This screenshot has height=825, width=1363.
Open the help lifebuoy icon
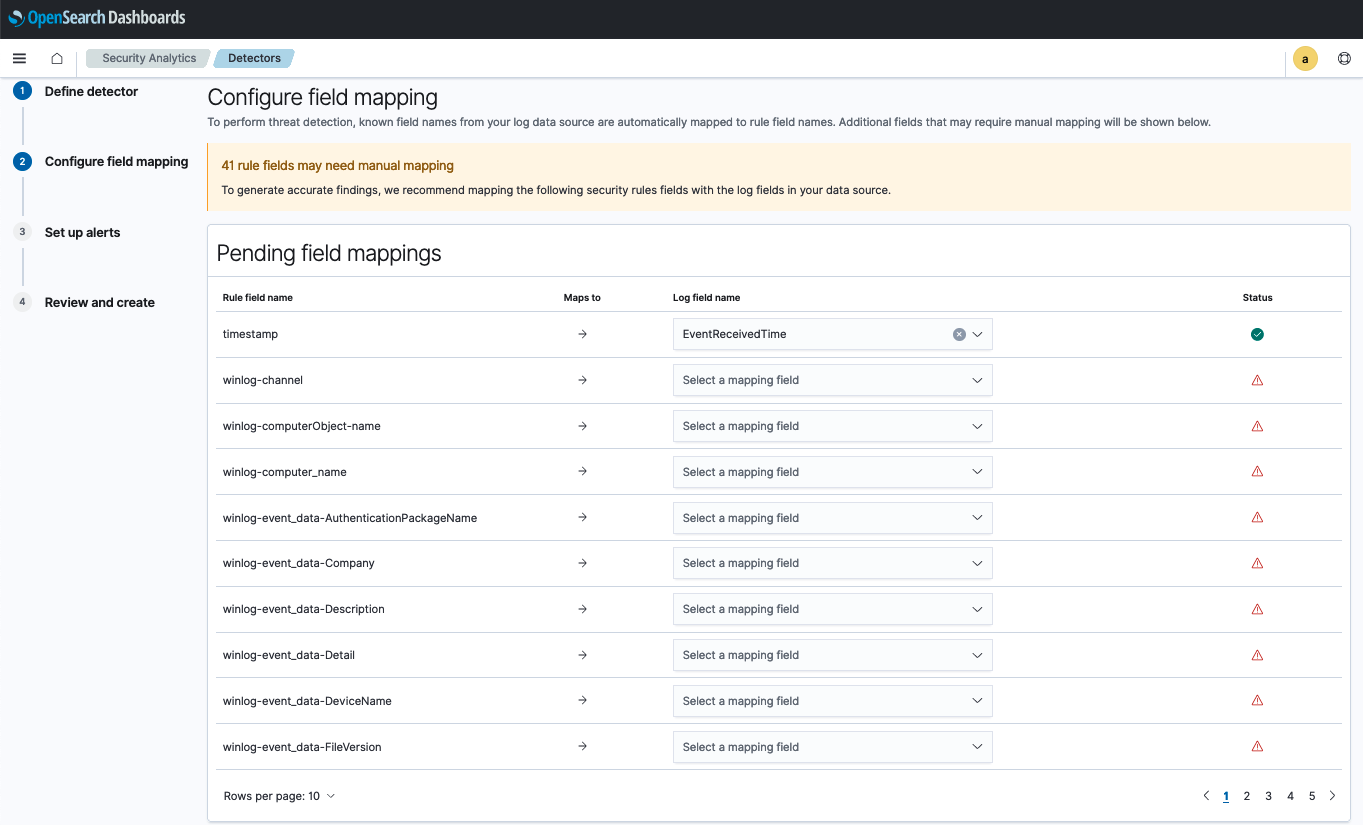point(1344,59)
